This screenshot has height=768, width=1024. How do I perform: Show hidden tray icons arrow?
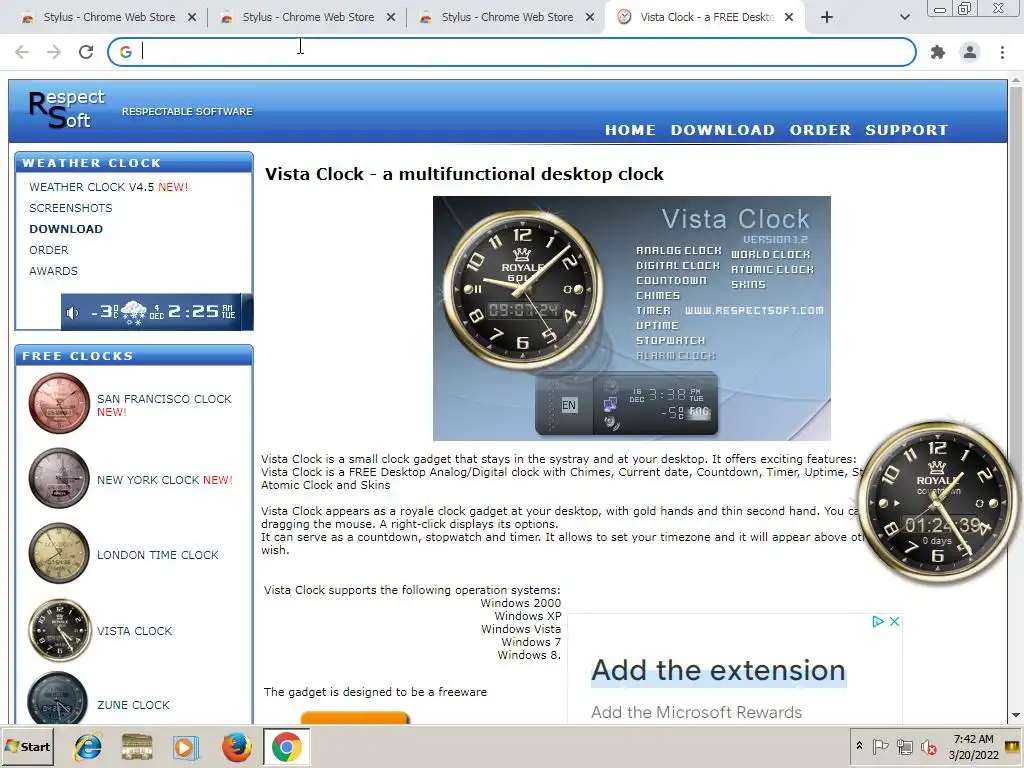click(x=859, y=746)
